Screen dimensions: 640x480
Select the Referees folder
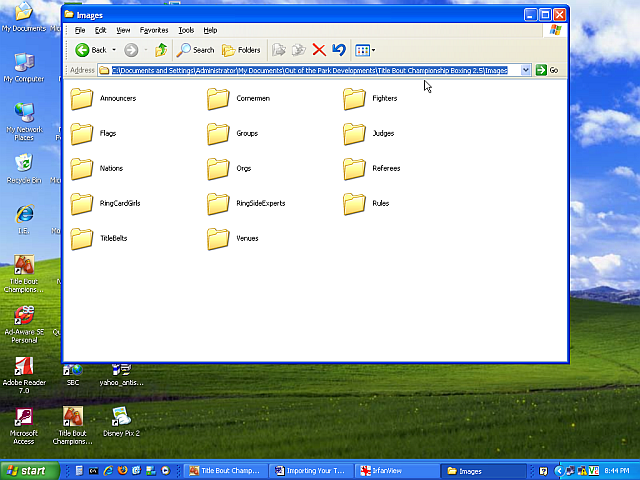point(372,169)
